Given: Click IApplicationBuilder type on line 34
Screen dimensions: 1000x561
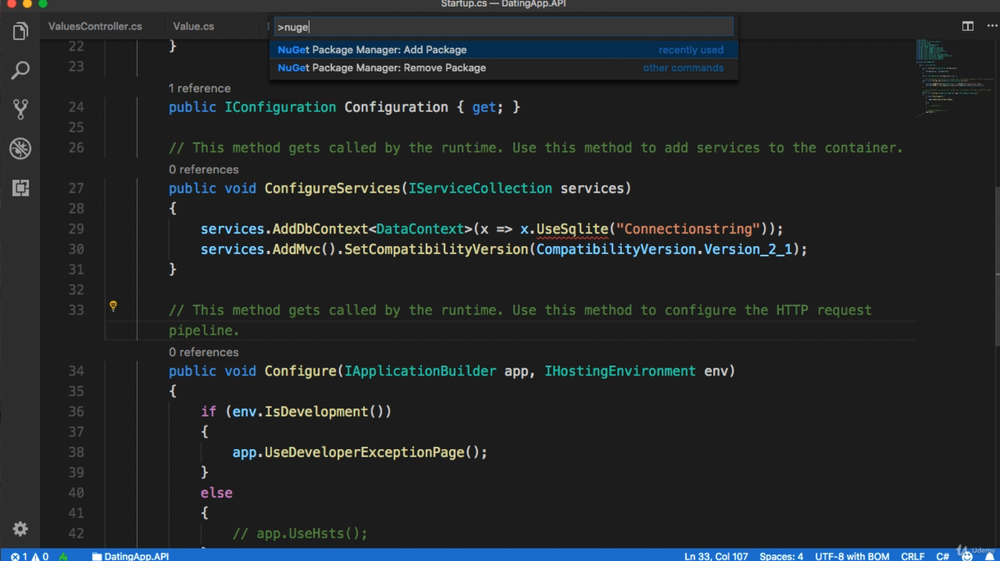Looking at the screenshot, I should tap(420, 371).
